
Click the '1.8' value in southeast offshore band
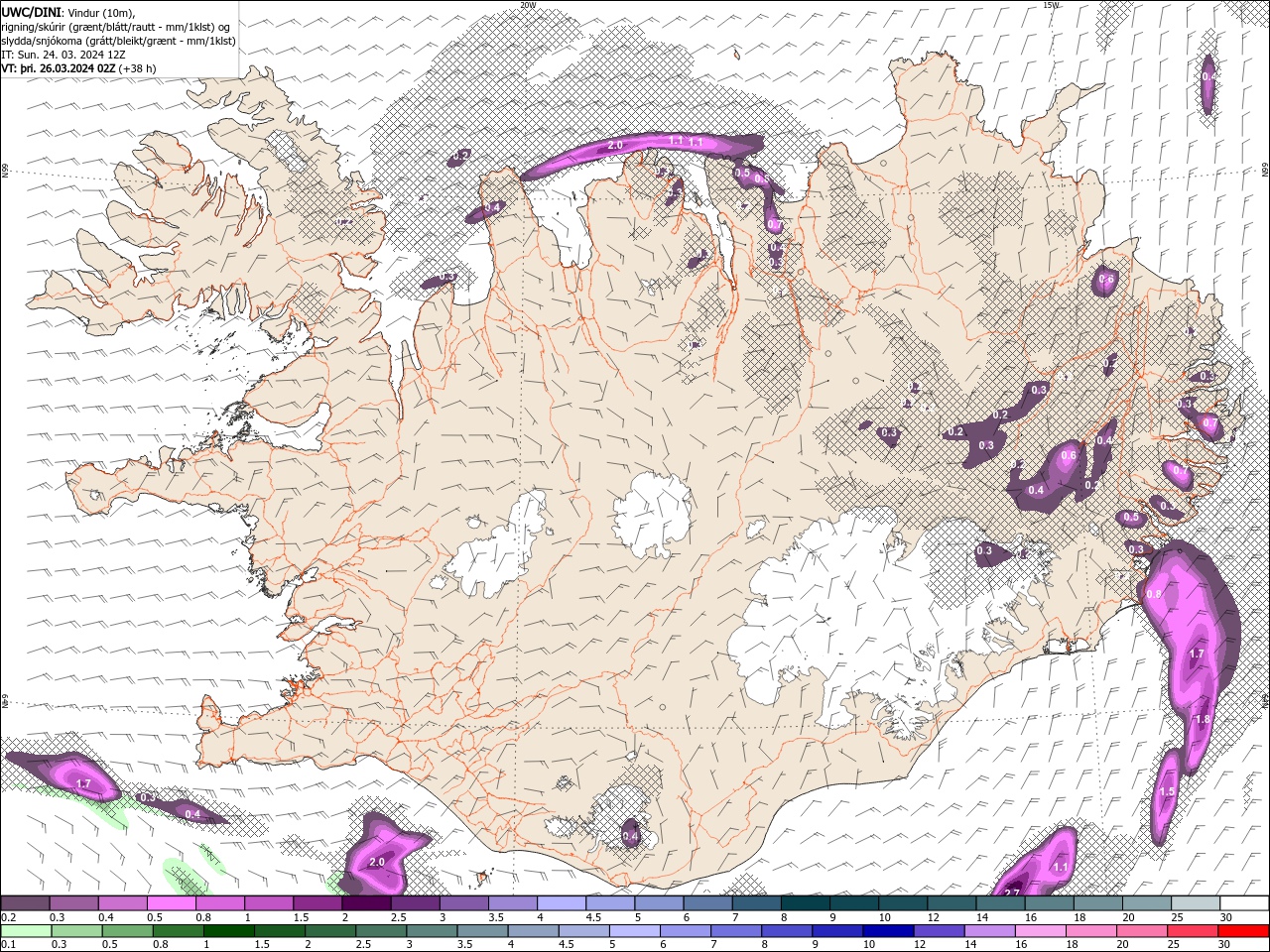[1203, 720]
